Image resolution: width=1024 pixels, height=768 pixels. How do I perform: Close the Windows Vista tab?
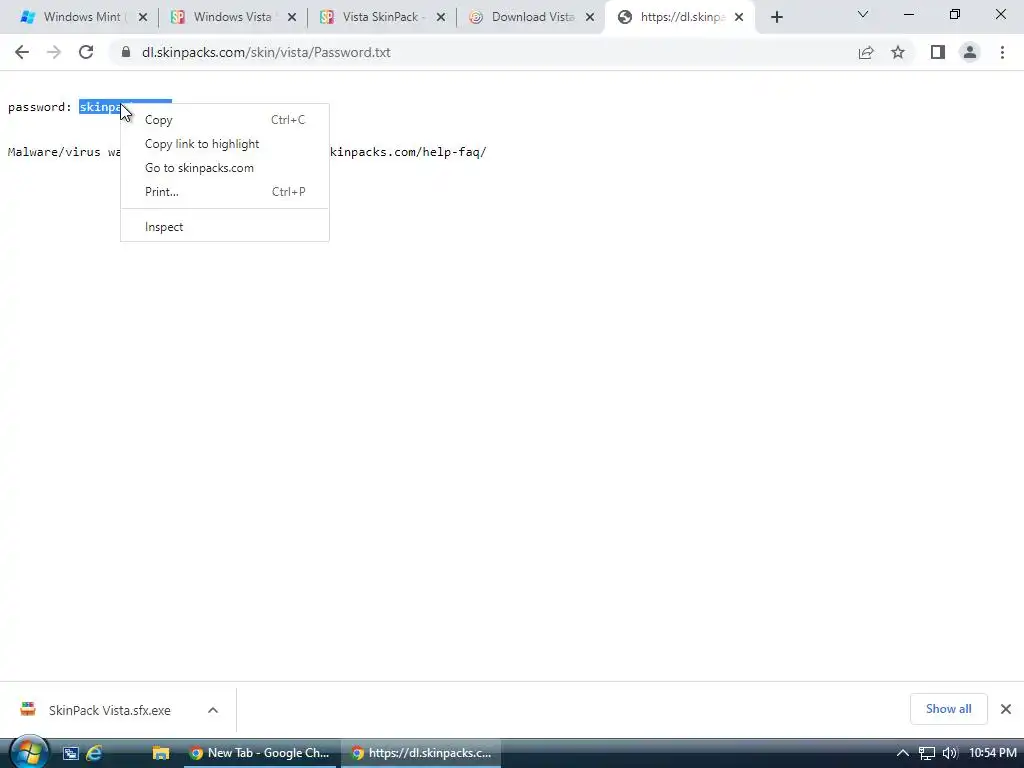click(292, 18)
